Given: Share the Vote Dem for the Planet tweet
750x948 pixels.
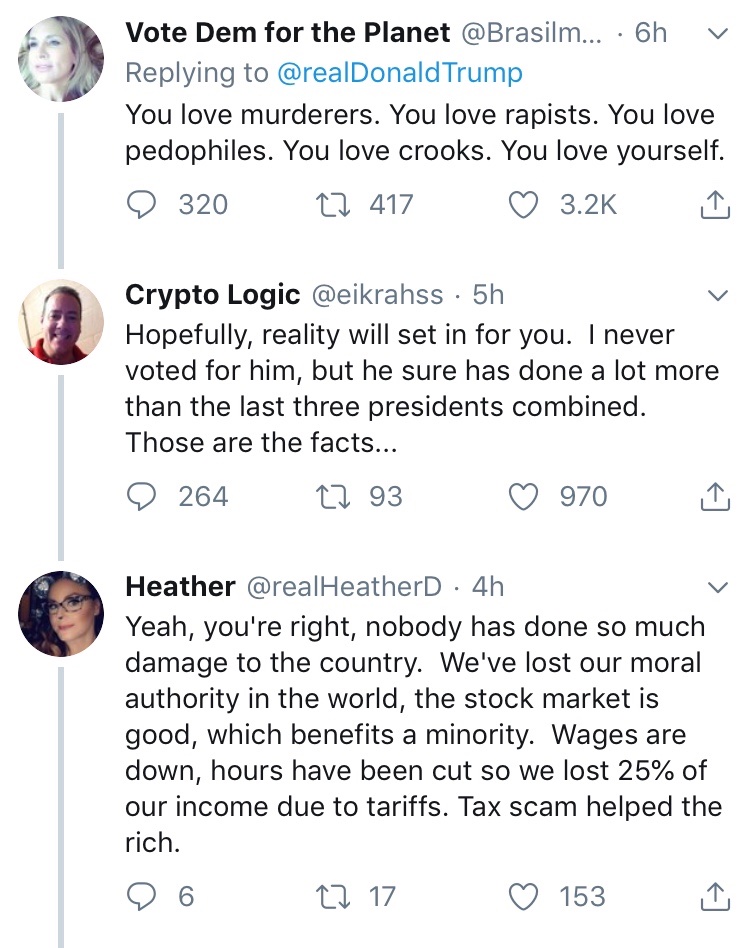Looking at the screenshot, I should [712, 205].
